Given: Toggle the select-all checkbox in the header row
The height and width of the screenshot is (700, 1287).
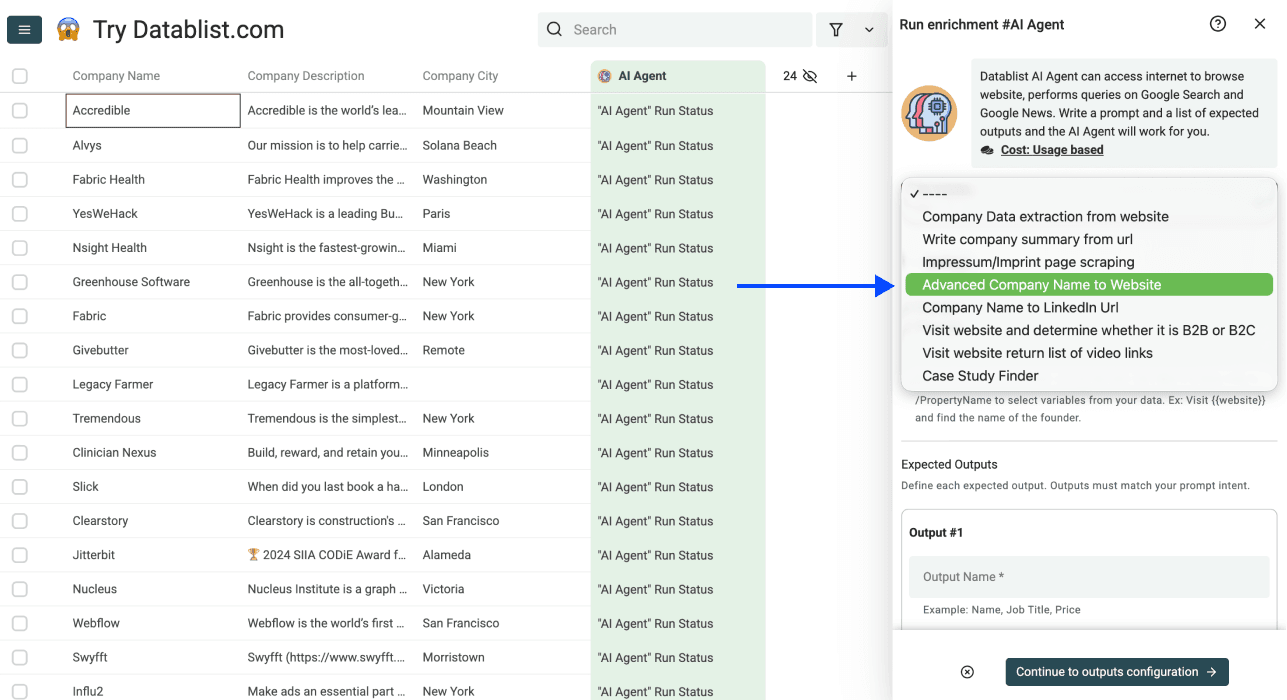Looking at the screenshot, I should (18, 75).
